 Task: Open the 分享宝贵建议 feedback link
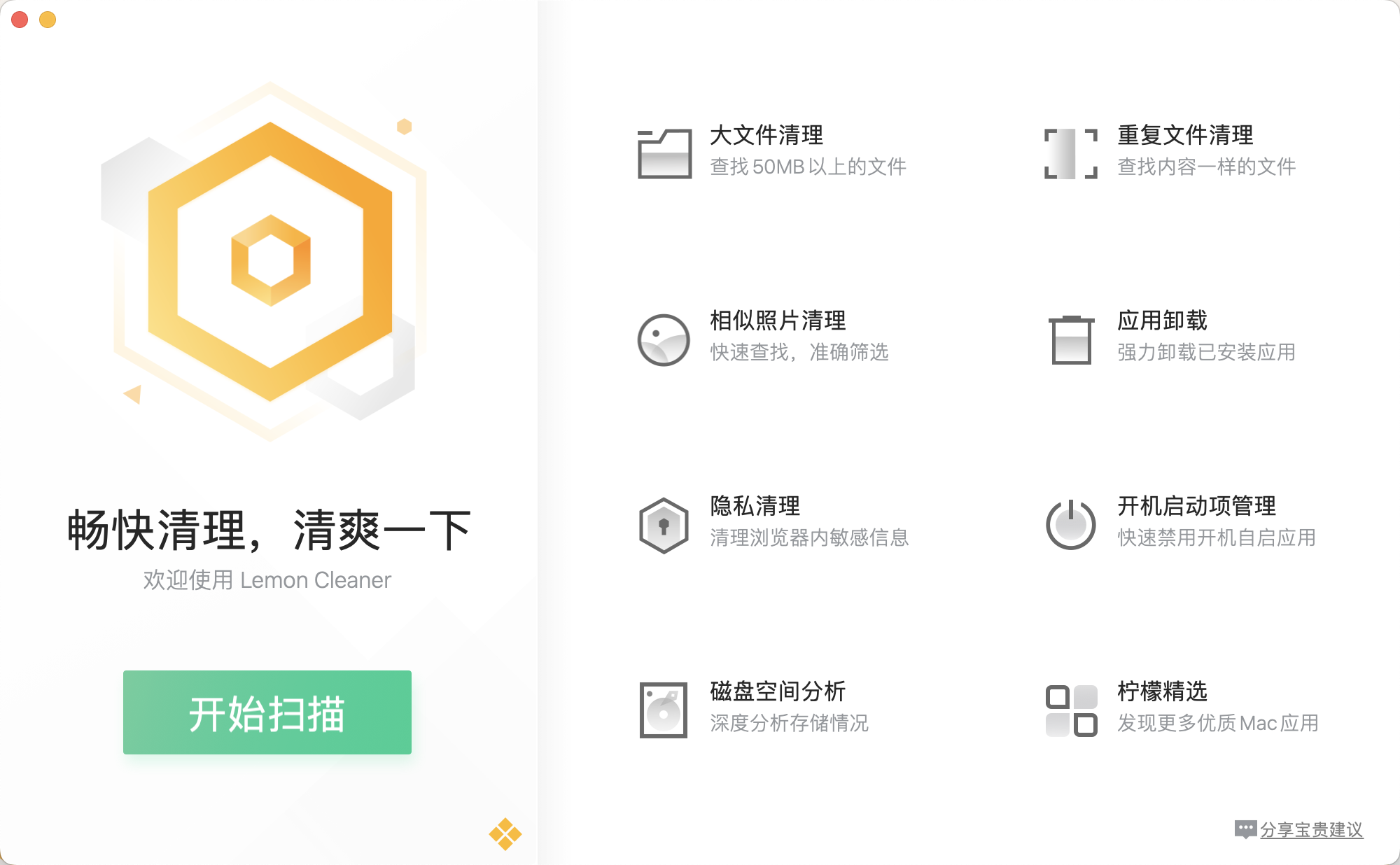click(x=1311, y=830)
